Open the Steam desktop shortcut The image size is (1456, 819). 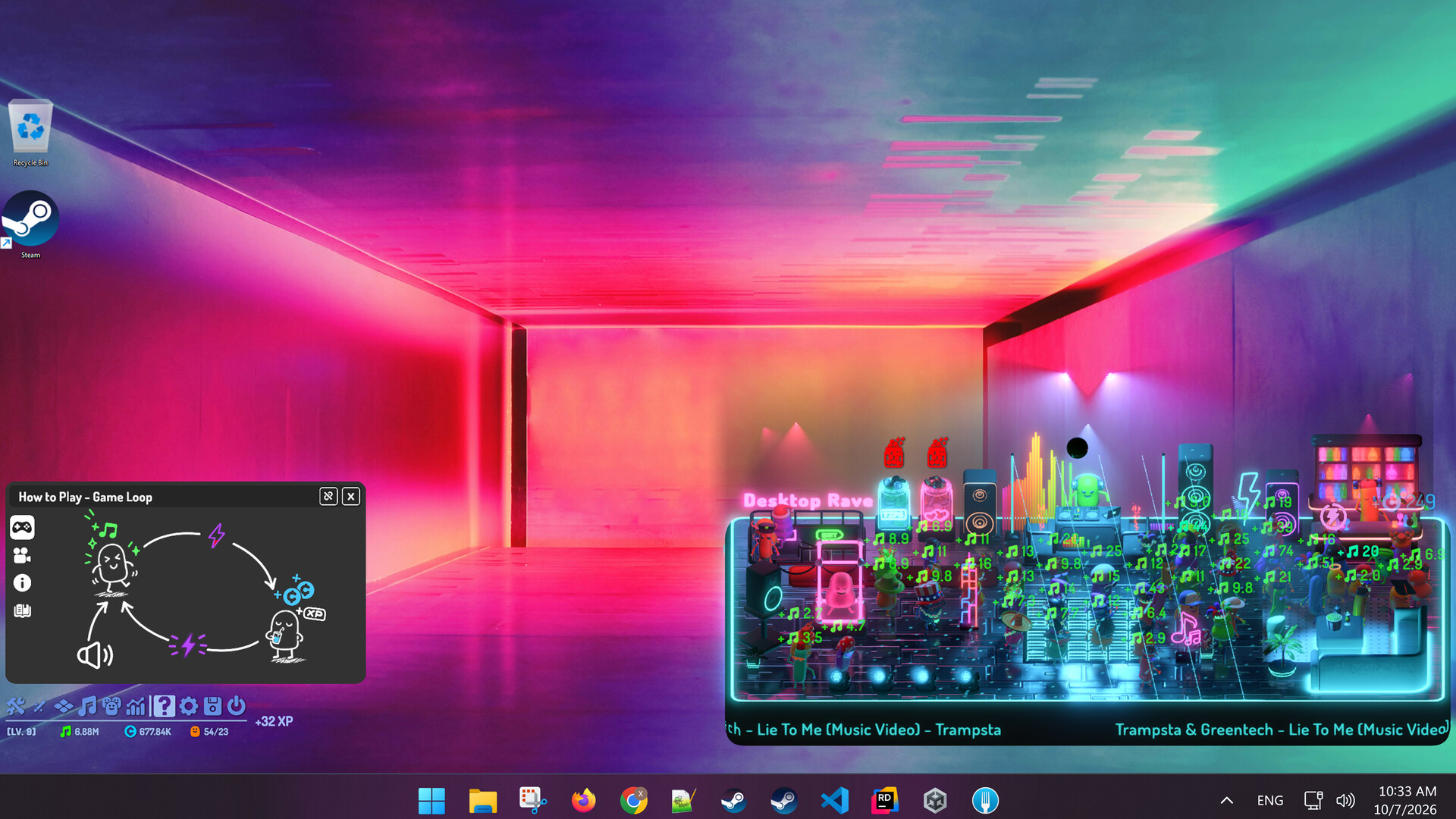(x=30, y=225)
